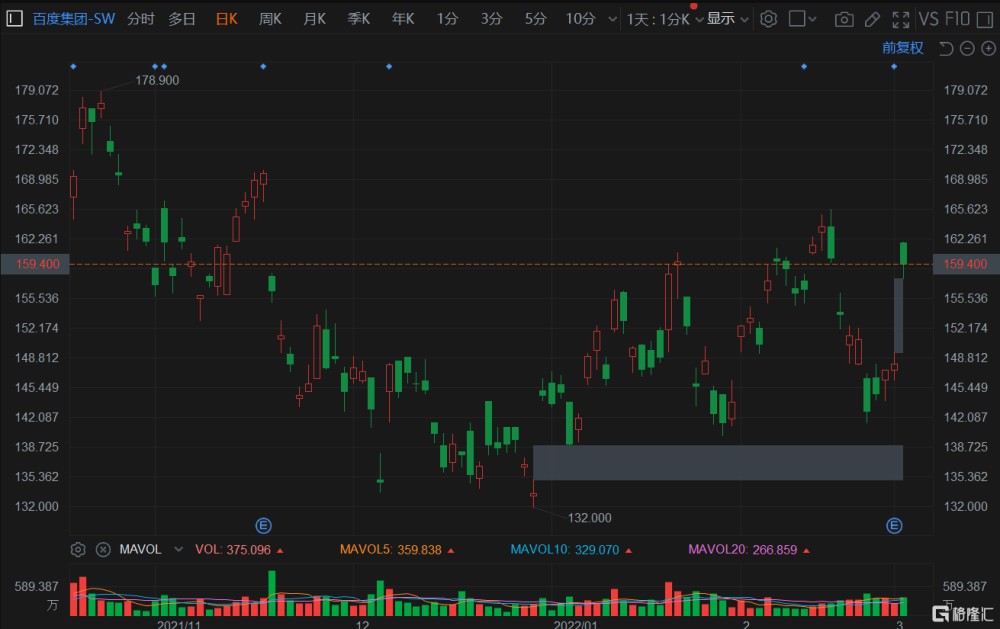Select the 月K monthly tab

pos(314,19)
